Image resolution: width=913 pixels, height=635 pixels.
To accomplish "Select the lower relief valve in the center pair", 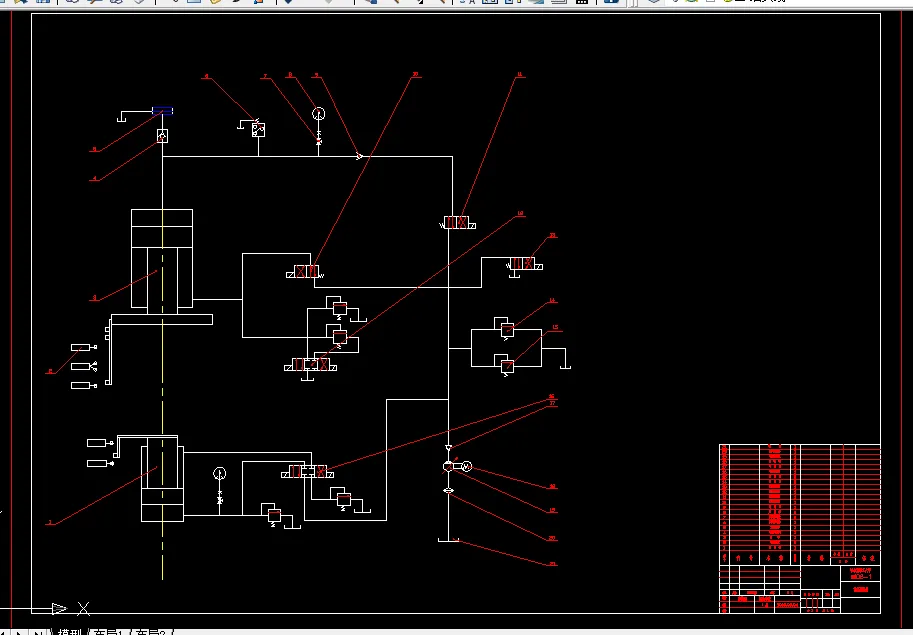I will [x=339, y=337].
